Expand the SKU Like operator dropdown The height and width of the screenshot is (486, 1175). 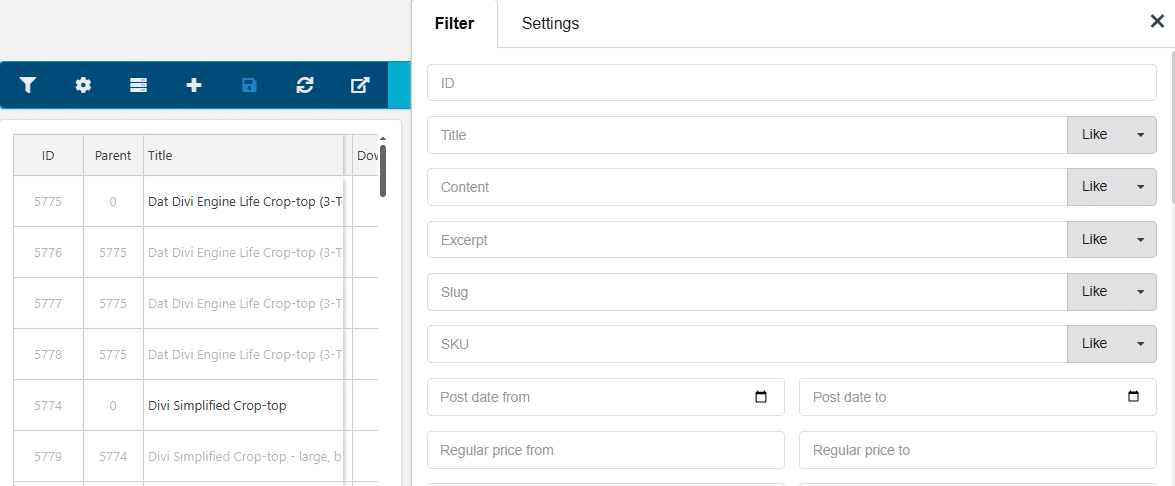1111,344
